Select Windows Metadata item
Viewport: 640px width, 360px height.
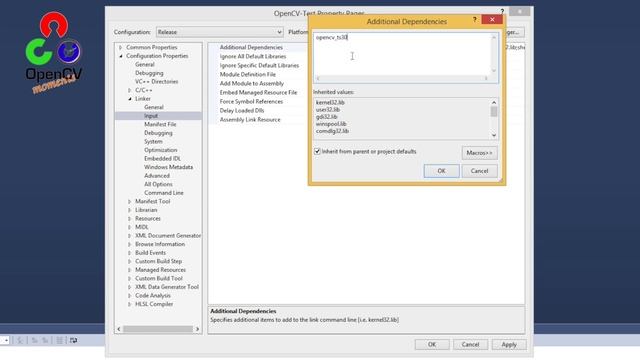click(x=168, y=167)
